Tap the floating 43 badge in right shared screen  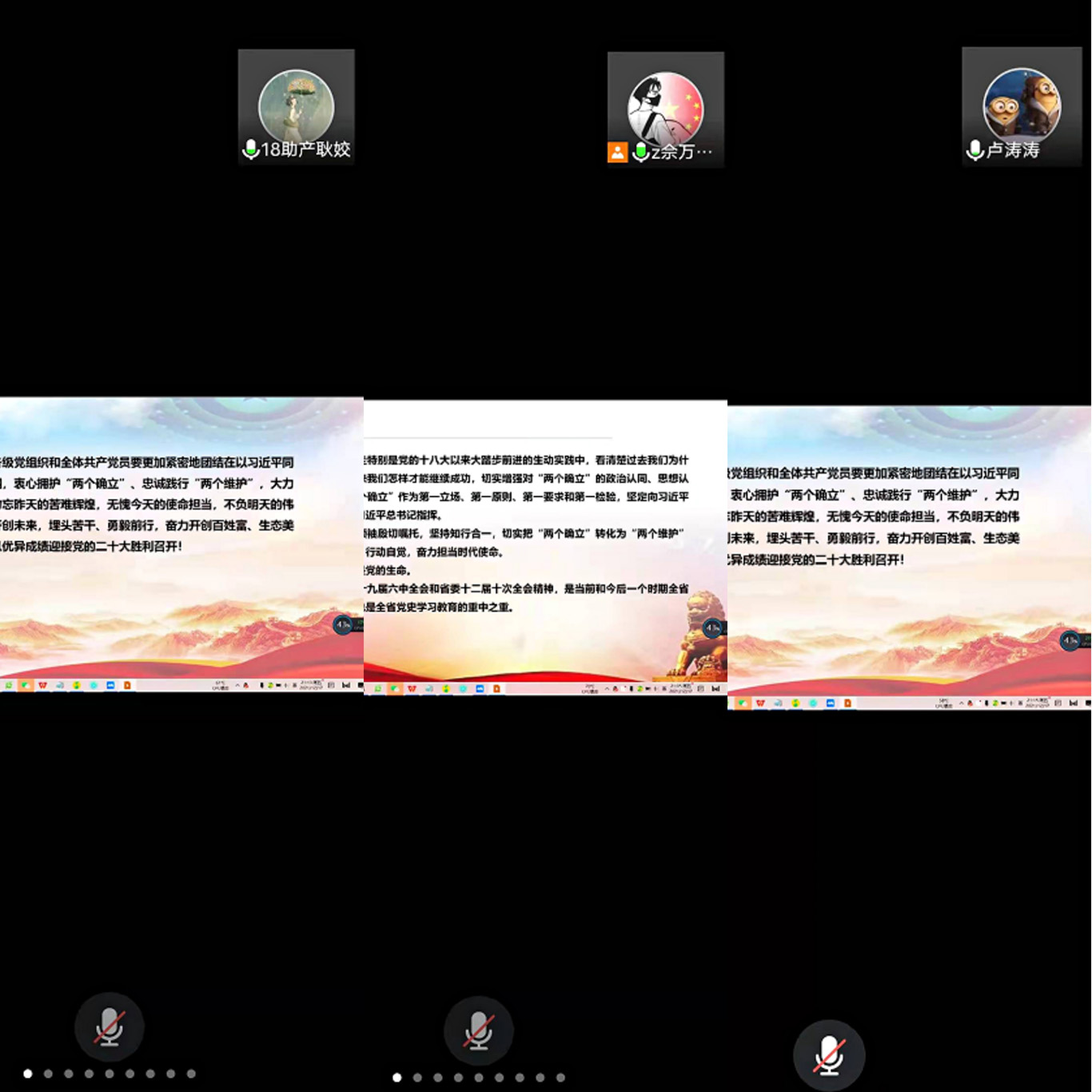1070,640
